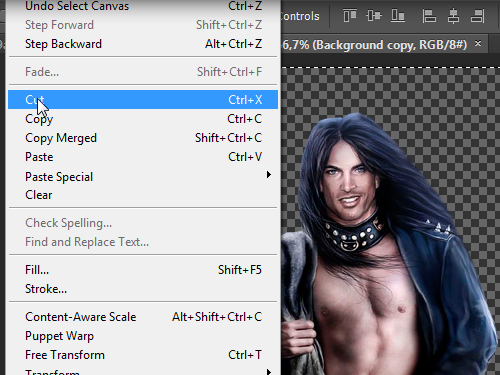The height and width of the screenshot is (375, 500).
Task: Open the Fill dialog entry
Action: point(143,270)
